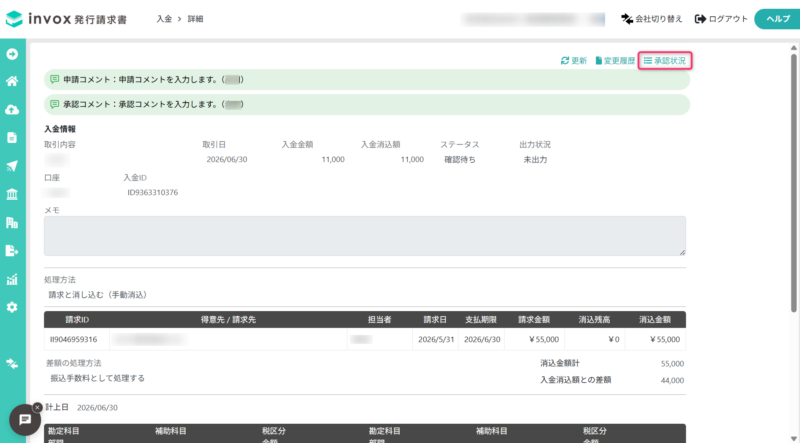Click the 申請コメント comment banner
This screenshot has height=443, width=800.
click(x=367, y=80)
